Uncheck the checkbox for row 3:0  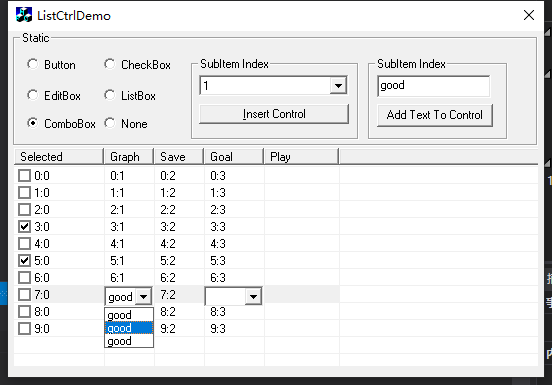pos(24,227)
